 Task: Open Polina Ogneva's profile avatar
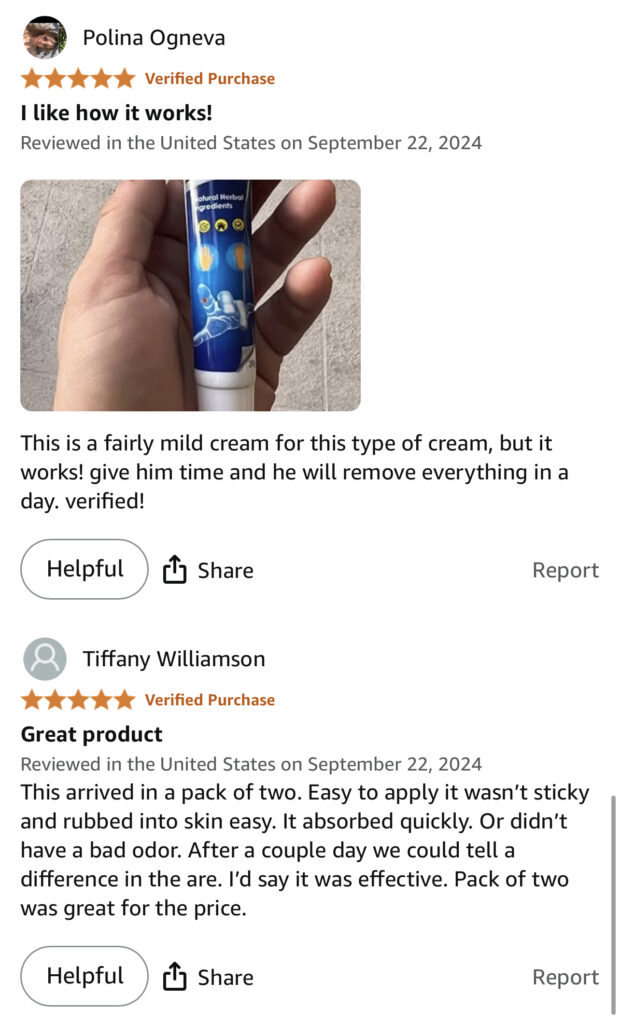click(x=44, y=37)
